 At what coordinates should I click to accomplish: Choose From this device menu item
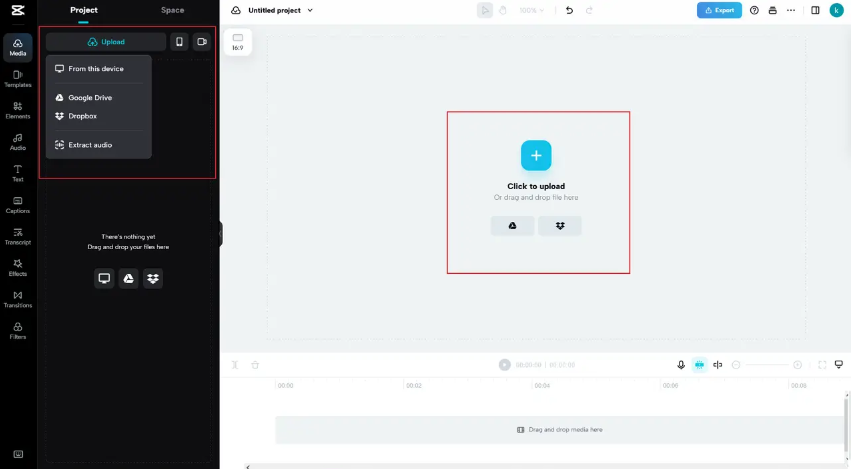click(98, 69)
